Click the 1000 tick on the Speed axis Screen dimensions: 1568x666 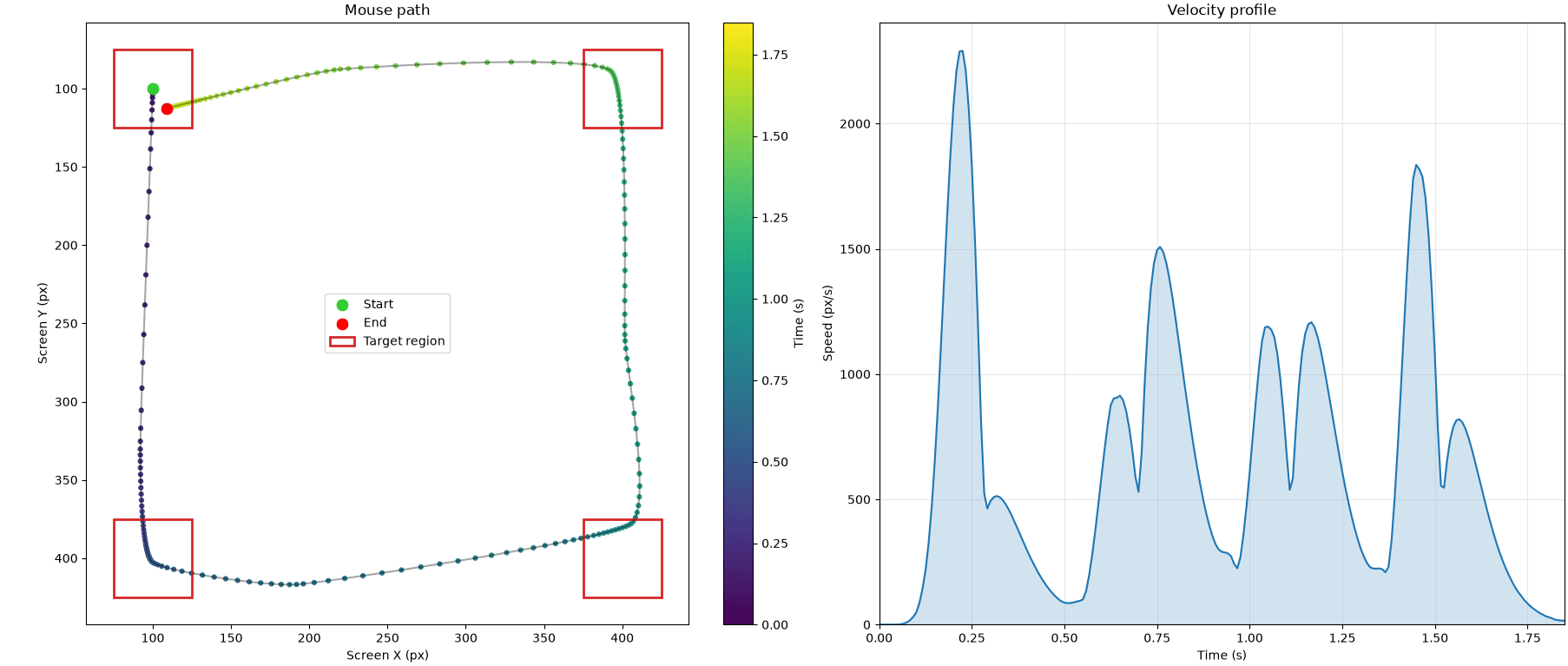tap(854, 374)
